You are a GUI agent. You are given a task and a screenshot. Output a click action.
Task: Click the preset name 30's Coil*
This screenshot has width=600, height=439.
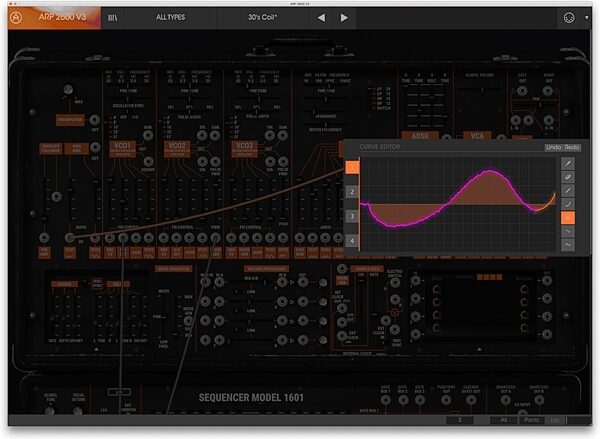click(x=262, y=17)
